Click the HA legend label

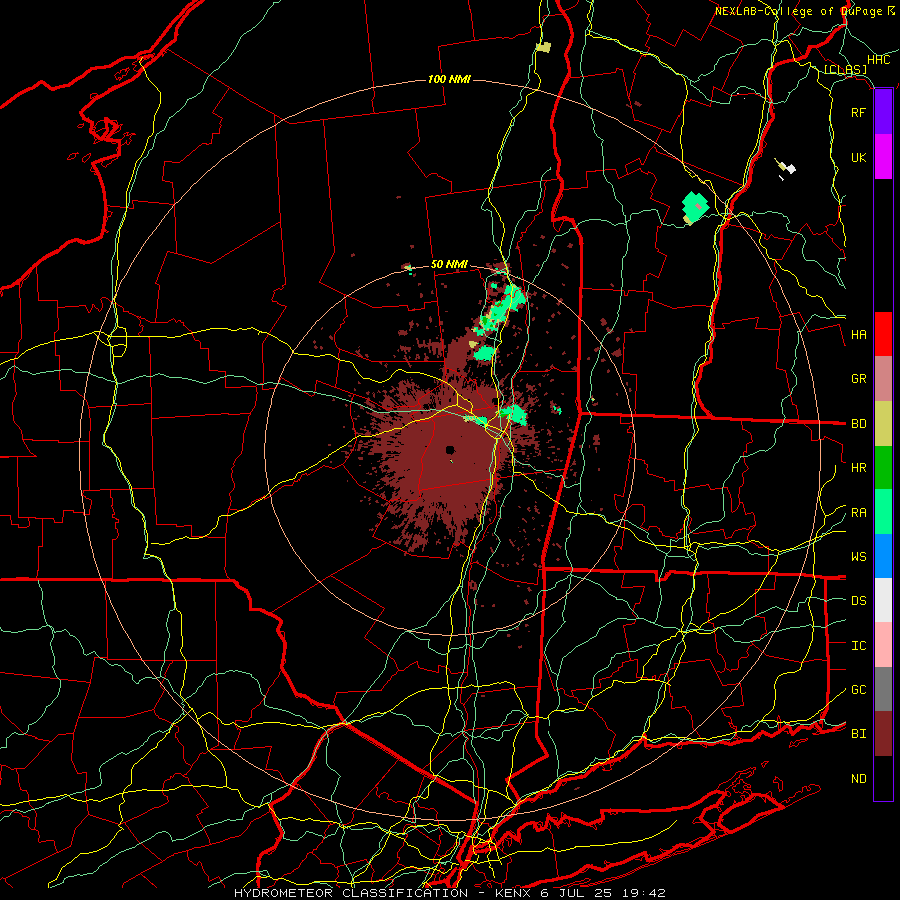pyautogui.click(x=859, y=334)
